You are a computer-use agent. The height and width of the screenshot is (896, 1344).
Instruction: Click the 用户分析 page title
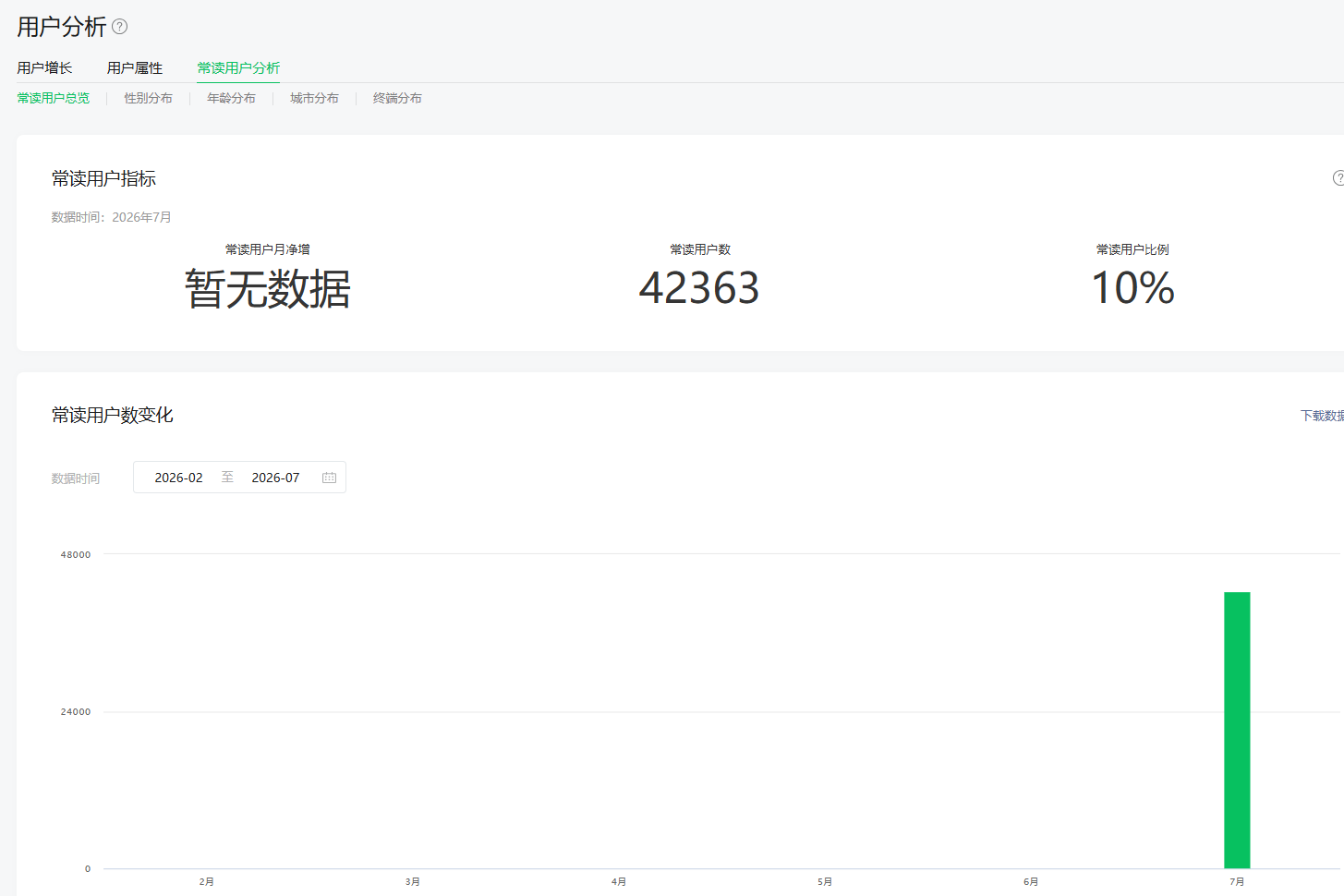point(62,27)
